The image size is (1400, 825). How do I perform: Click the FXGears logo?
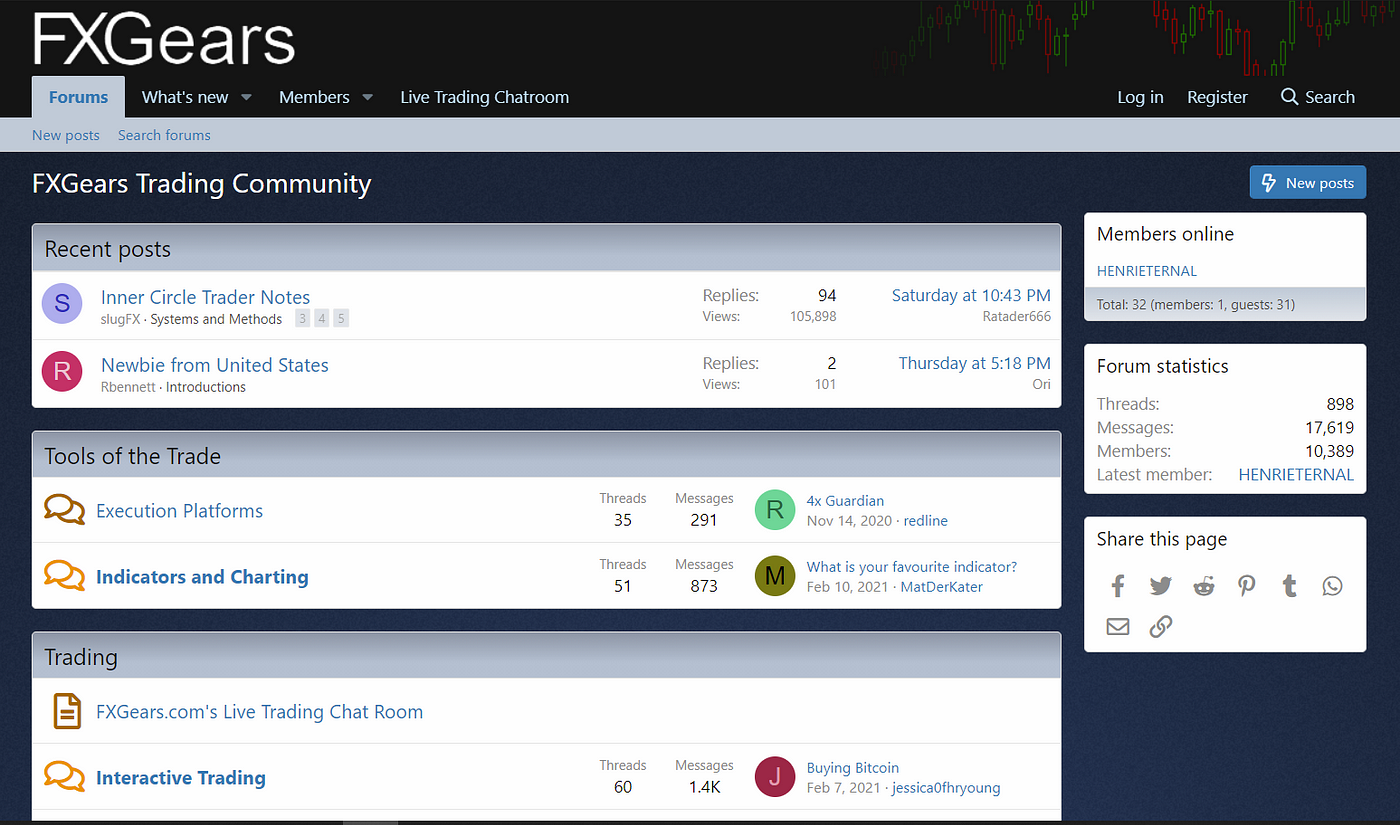164,40
